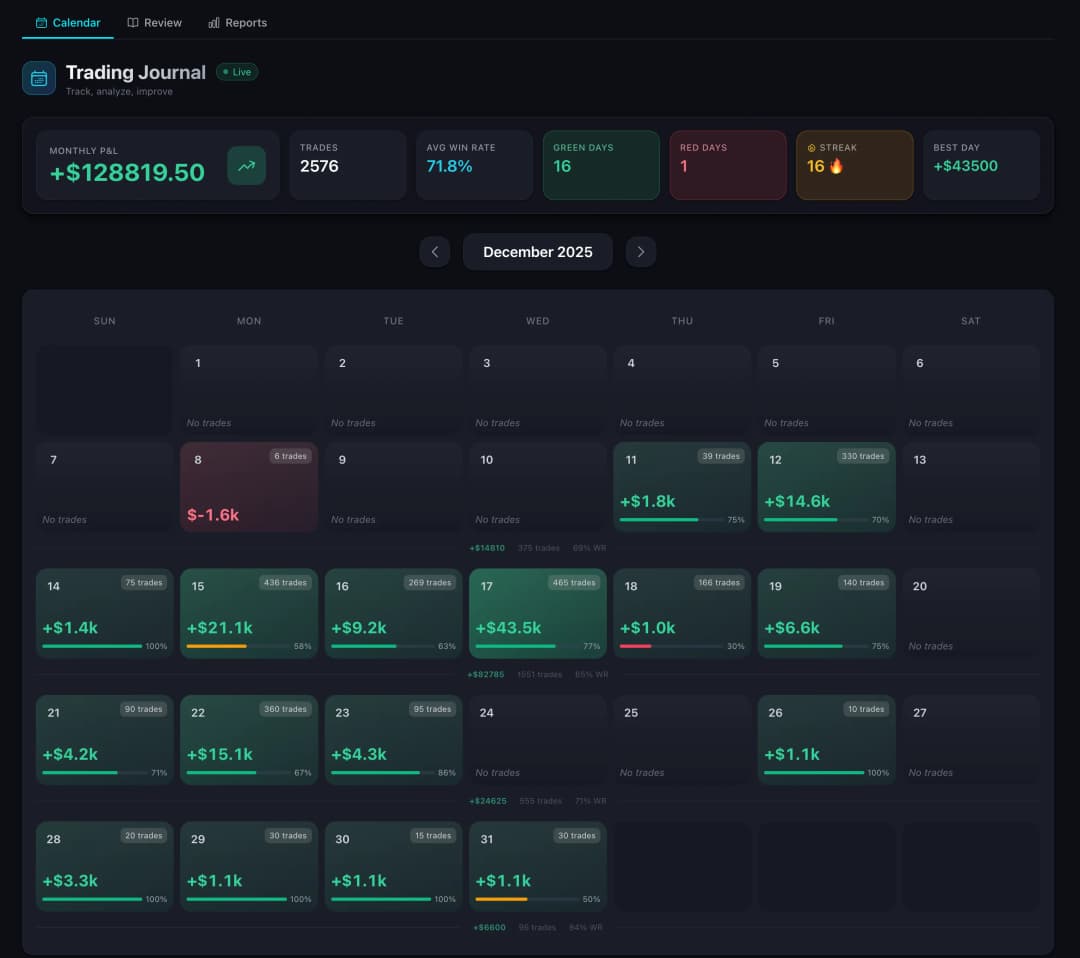The height and width of the screenshot is (958, 1080).
Task: Click the previous month chevron arrow
Action: pos(434,251)
